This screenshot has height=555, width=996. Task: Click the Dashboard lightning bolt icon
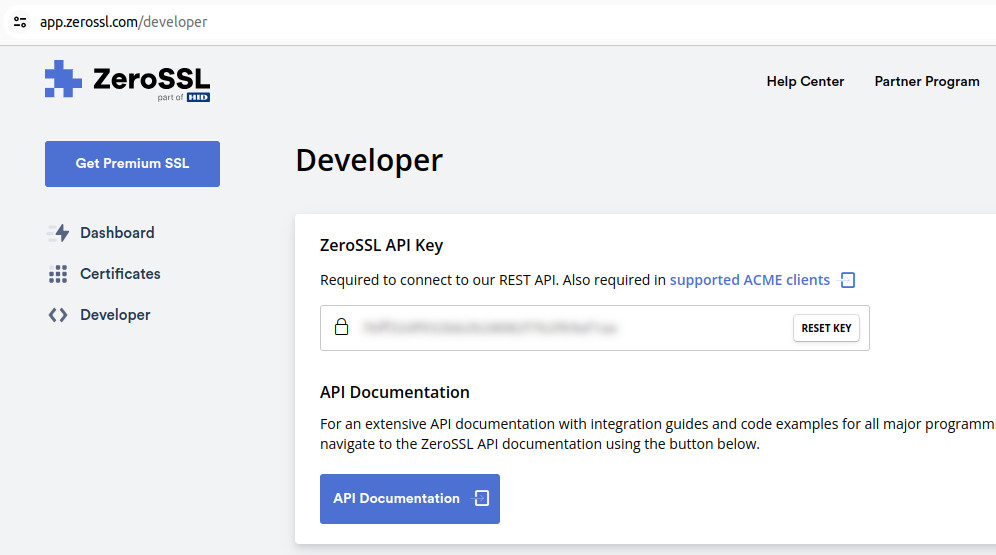coord(58,233)
